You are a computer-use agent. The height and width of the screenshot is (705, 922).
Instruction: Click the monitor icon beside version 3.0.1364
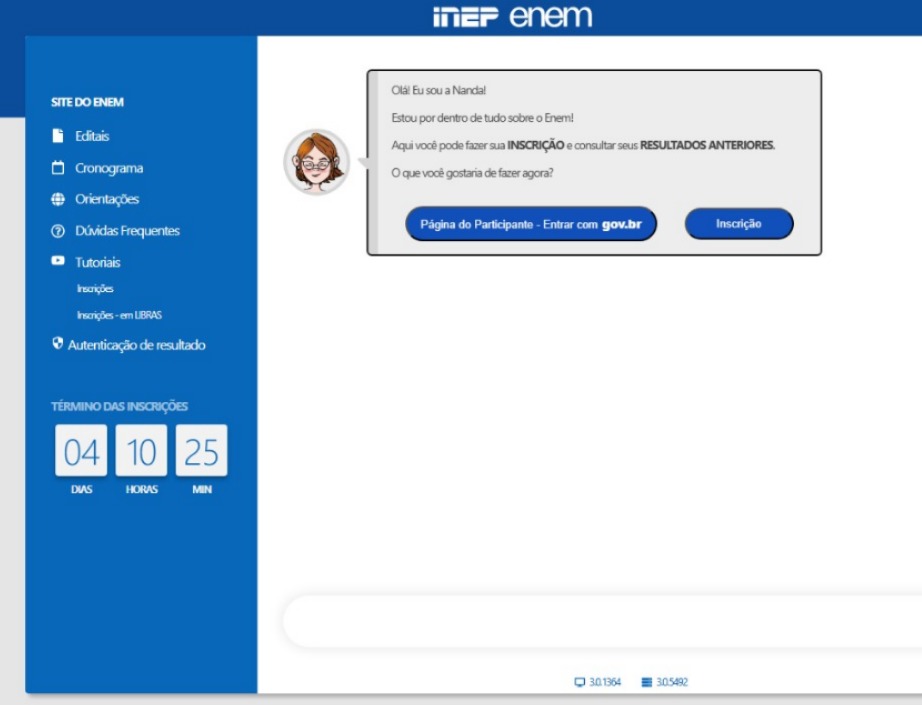579,682
